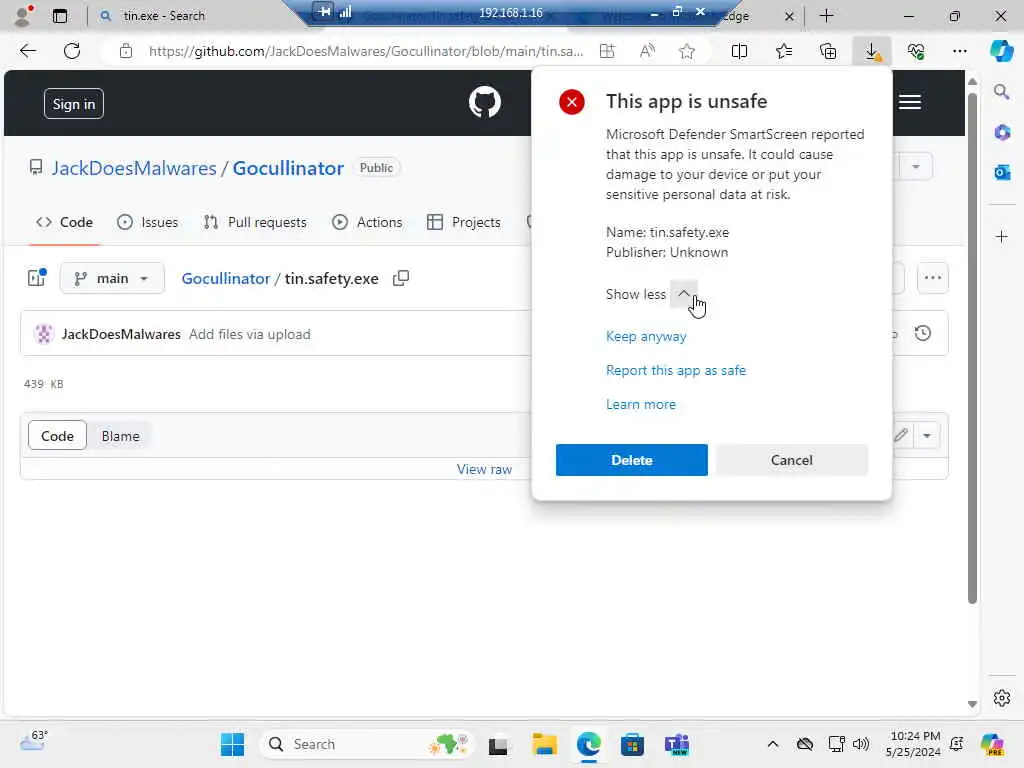1024x768 pixels.
Task: Open Browser essentials heart icon
Action: (x=916, y=51)
